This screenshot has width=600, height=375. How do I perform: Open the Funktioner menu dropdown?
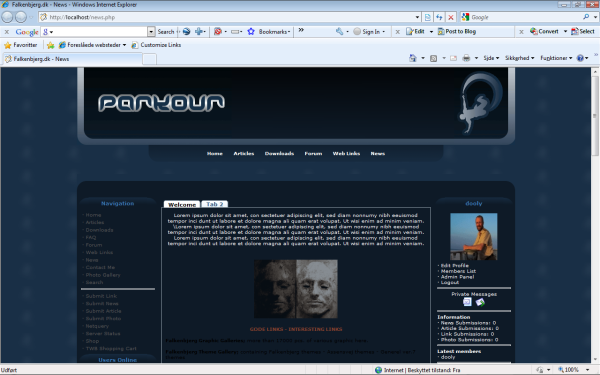pos(556,58)
